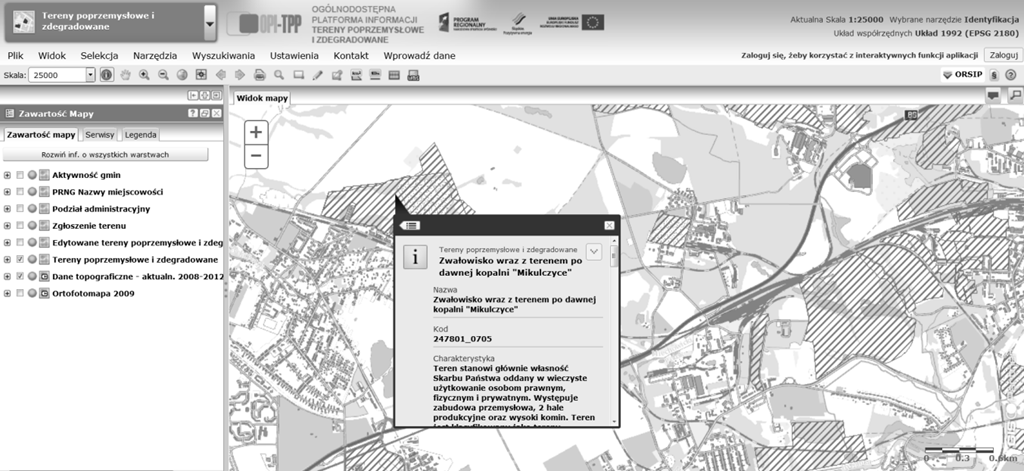This screenshot has height=471, width=1024.
Task: Expand the PRNG Nazwy miejscowości node
Action: coord(7,192)
